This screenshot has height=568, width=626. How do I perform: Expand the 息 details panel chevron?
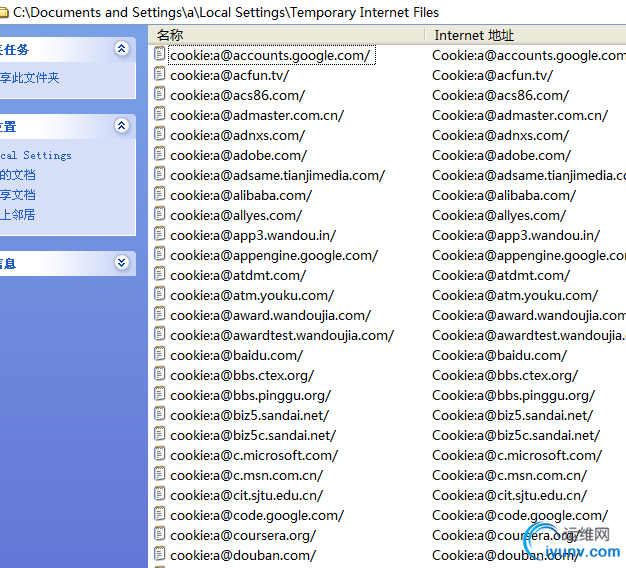pos(122,263)
